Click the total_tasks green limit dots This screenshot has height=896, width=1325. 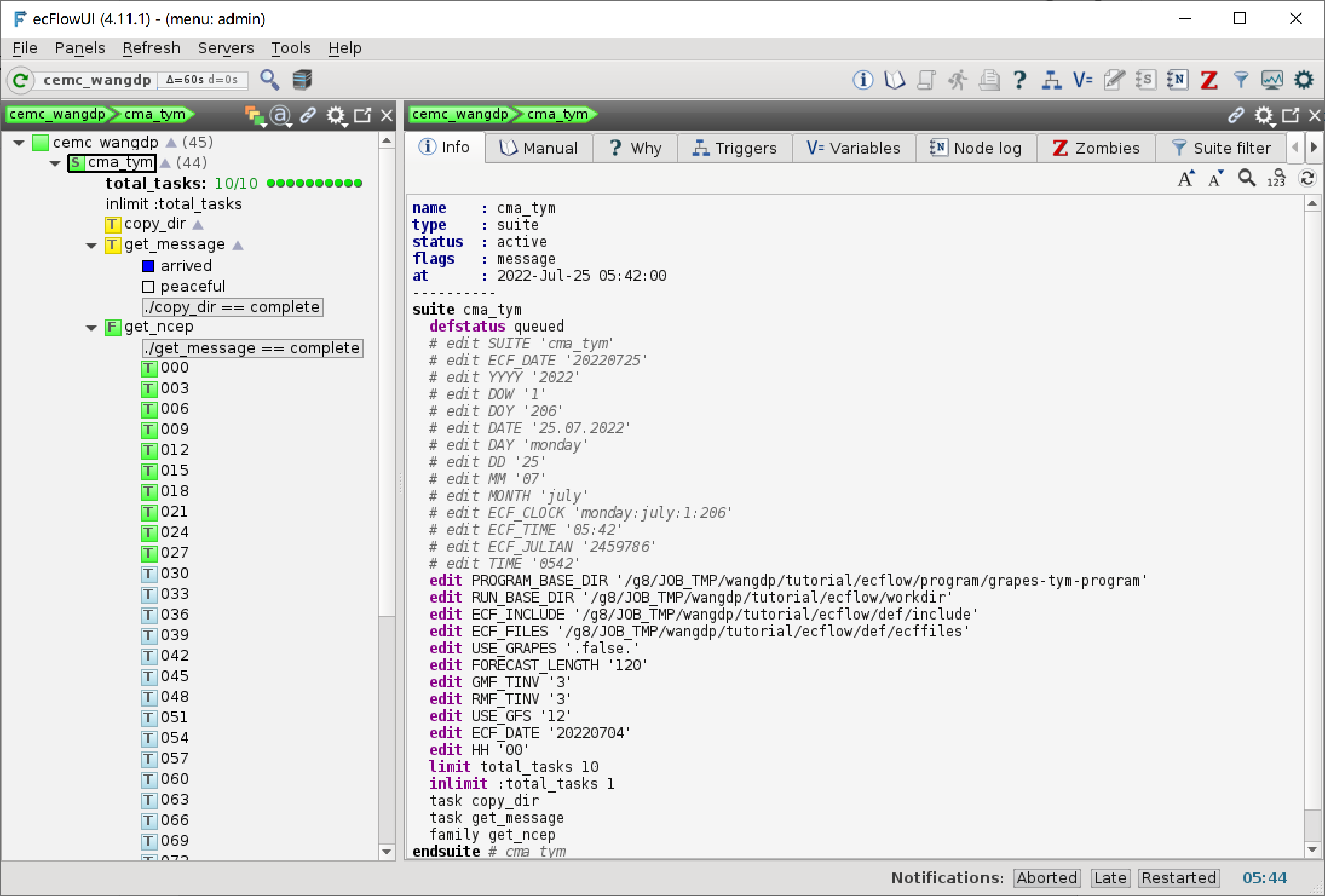click(315, 183)
